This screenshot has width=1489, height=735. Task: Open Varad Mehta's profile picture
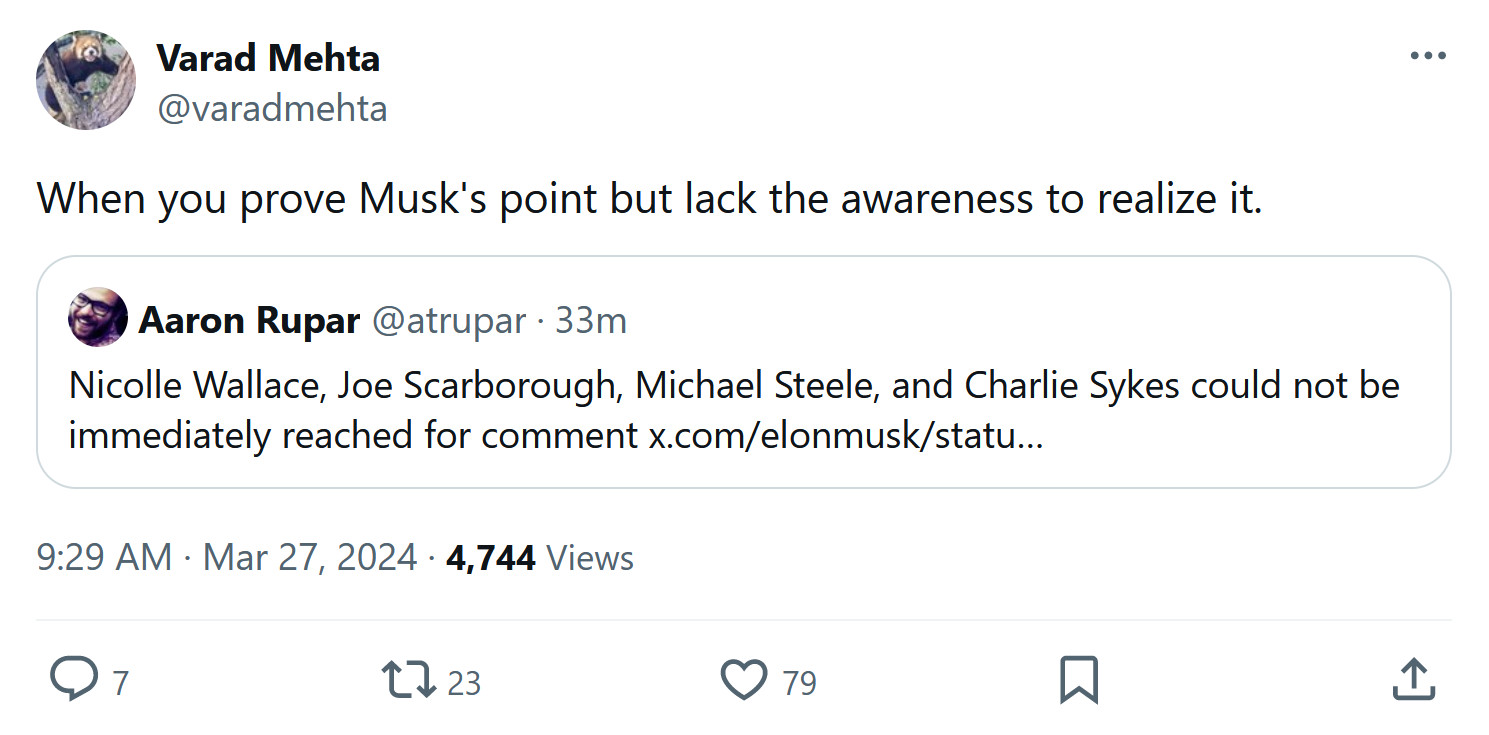[86, 80]
